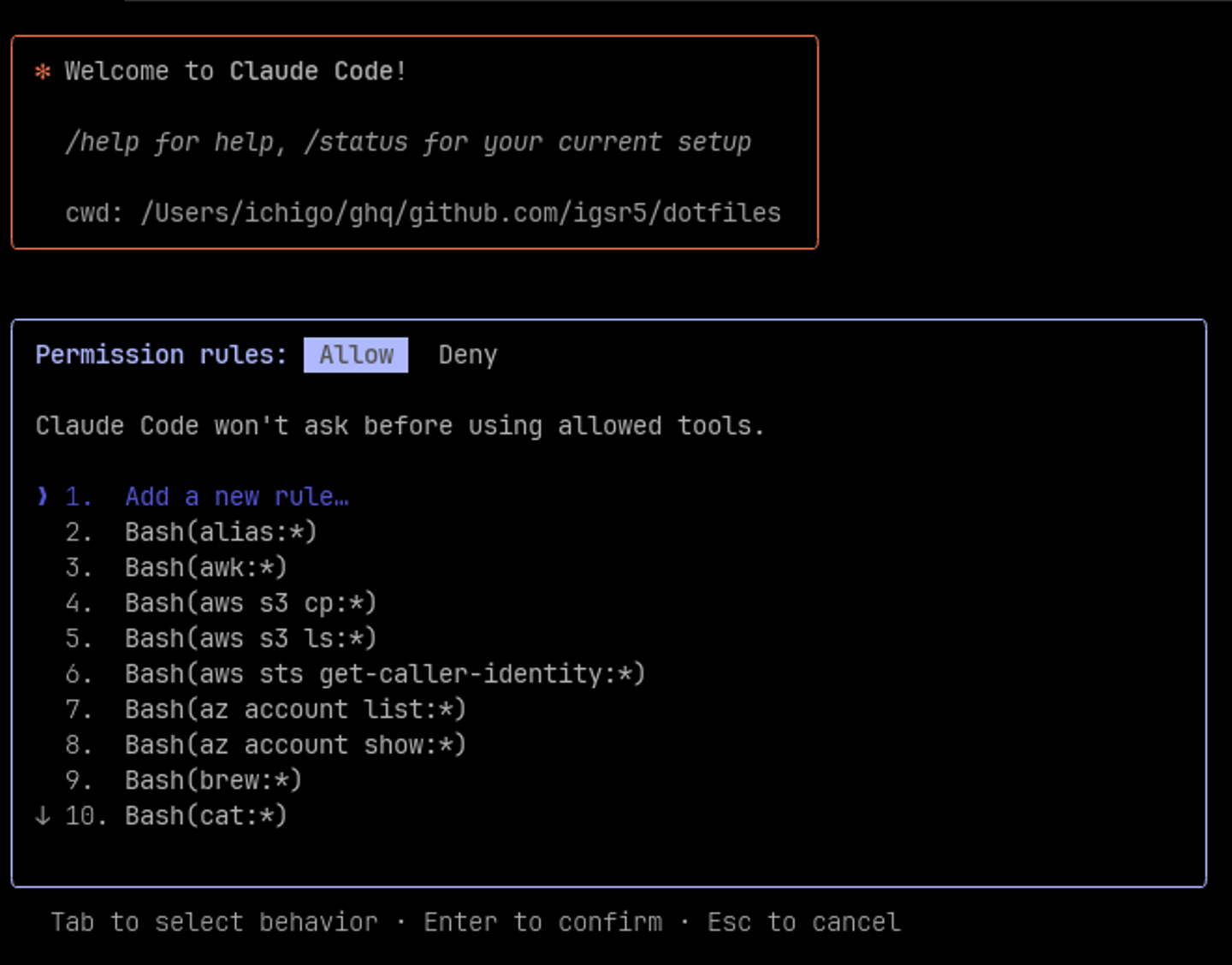The width and height of the screenshot is (1232, 965).
Task: Select the Bash(alias:*) rule
Action: (221, 532)
